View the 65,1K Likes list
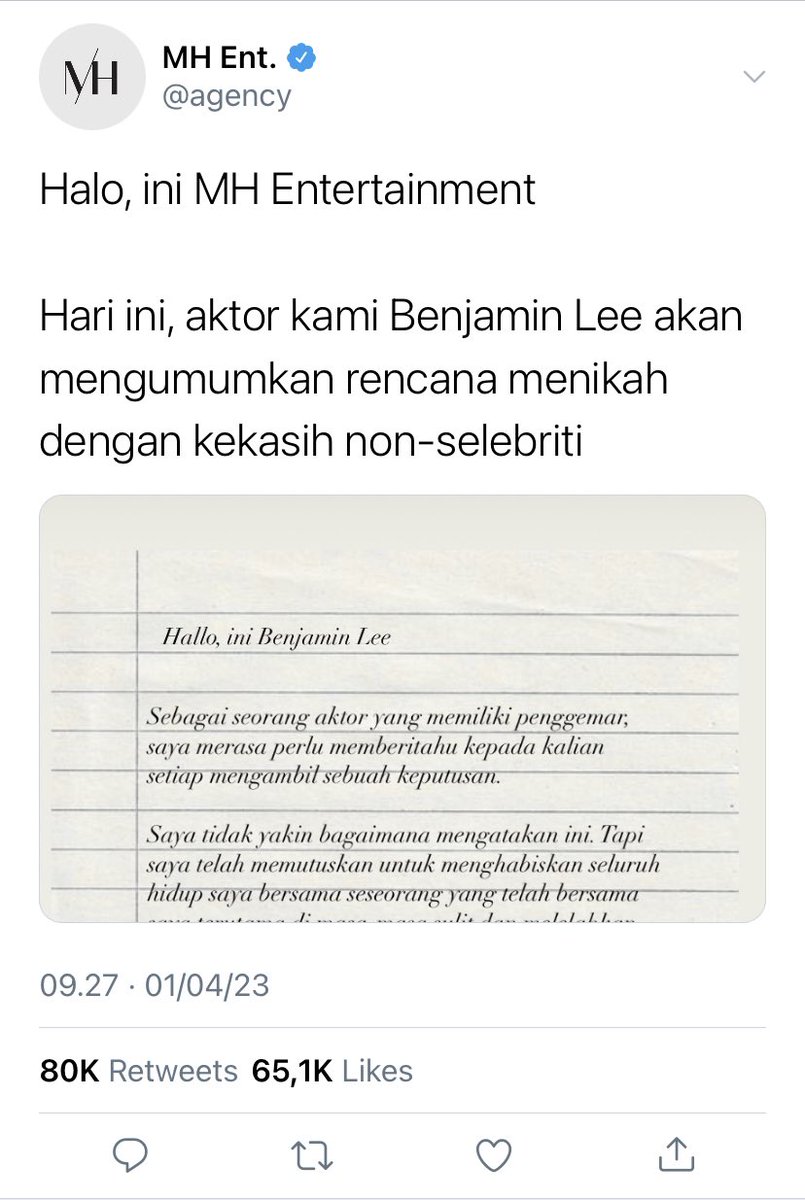Screen dimensions: 805x1200 (x=332, y=1071)
